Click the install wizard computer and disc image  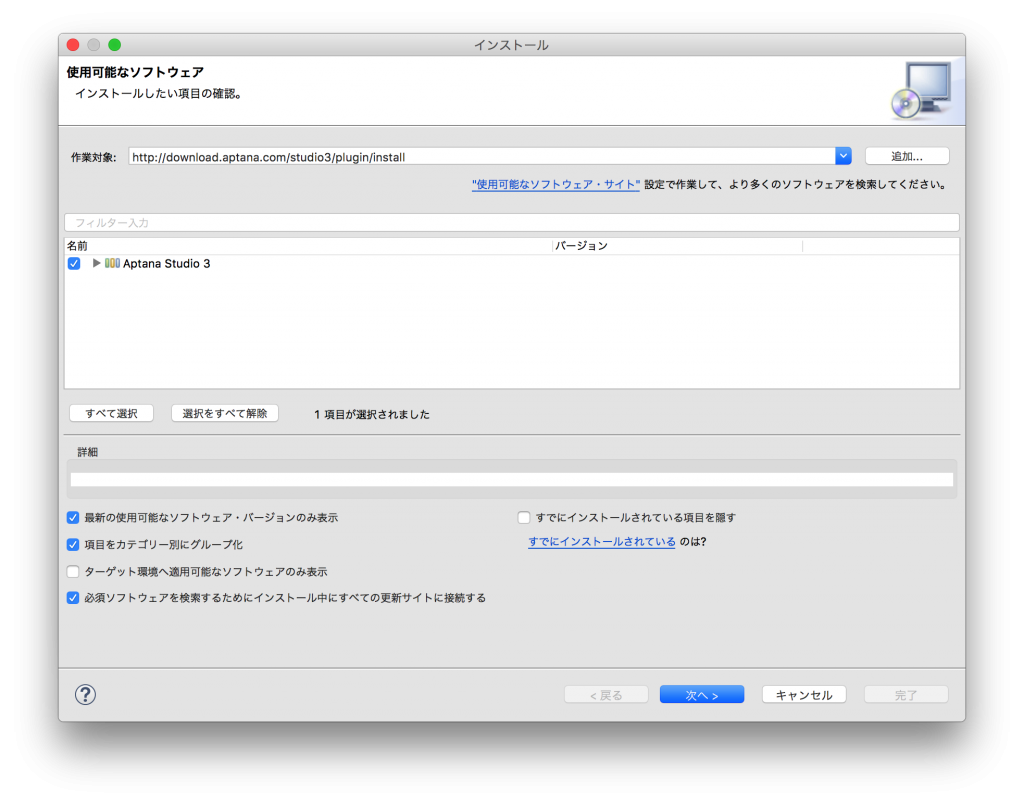pyautogui.click(x=922, y=91)
